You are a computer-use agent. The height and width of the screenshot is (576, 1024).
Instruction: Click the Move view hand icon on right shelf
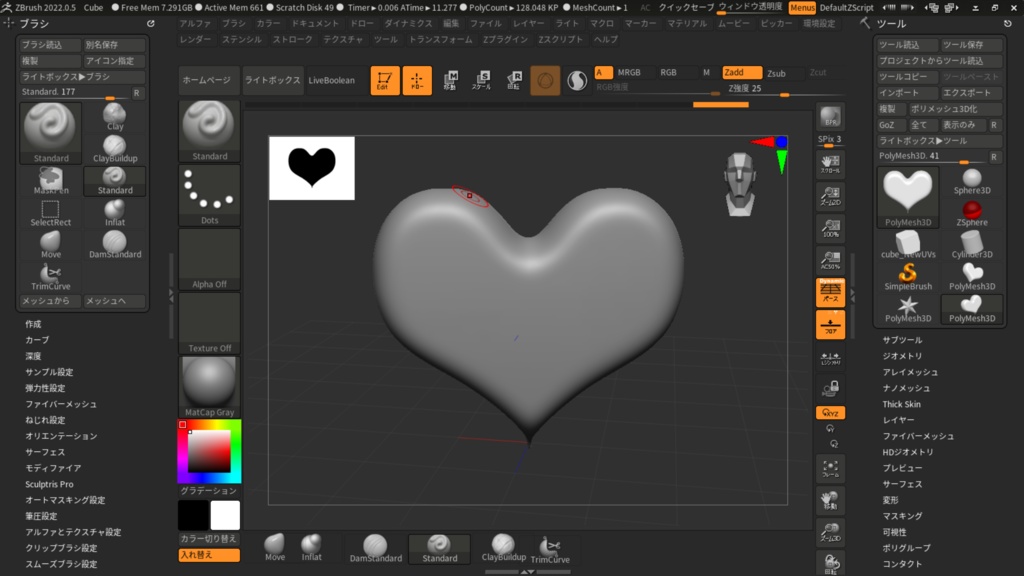tap(830, 500)
